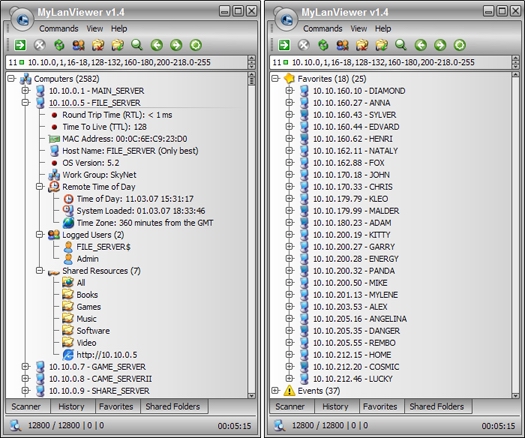Click the Admin user icon
525x438 pixels.
click(x=68, y=259)
